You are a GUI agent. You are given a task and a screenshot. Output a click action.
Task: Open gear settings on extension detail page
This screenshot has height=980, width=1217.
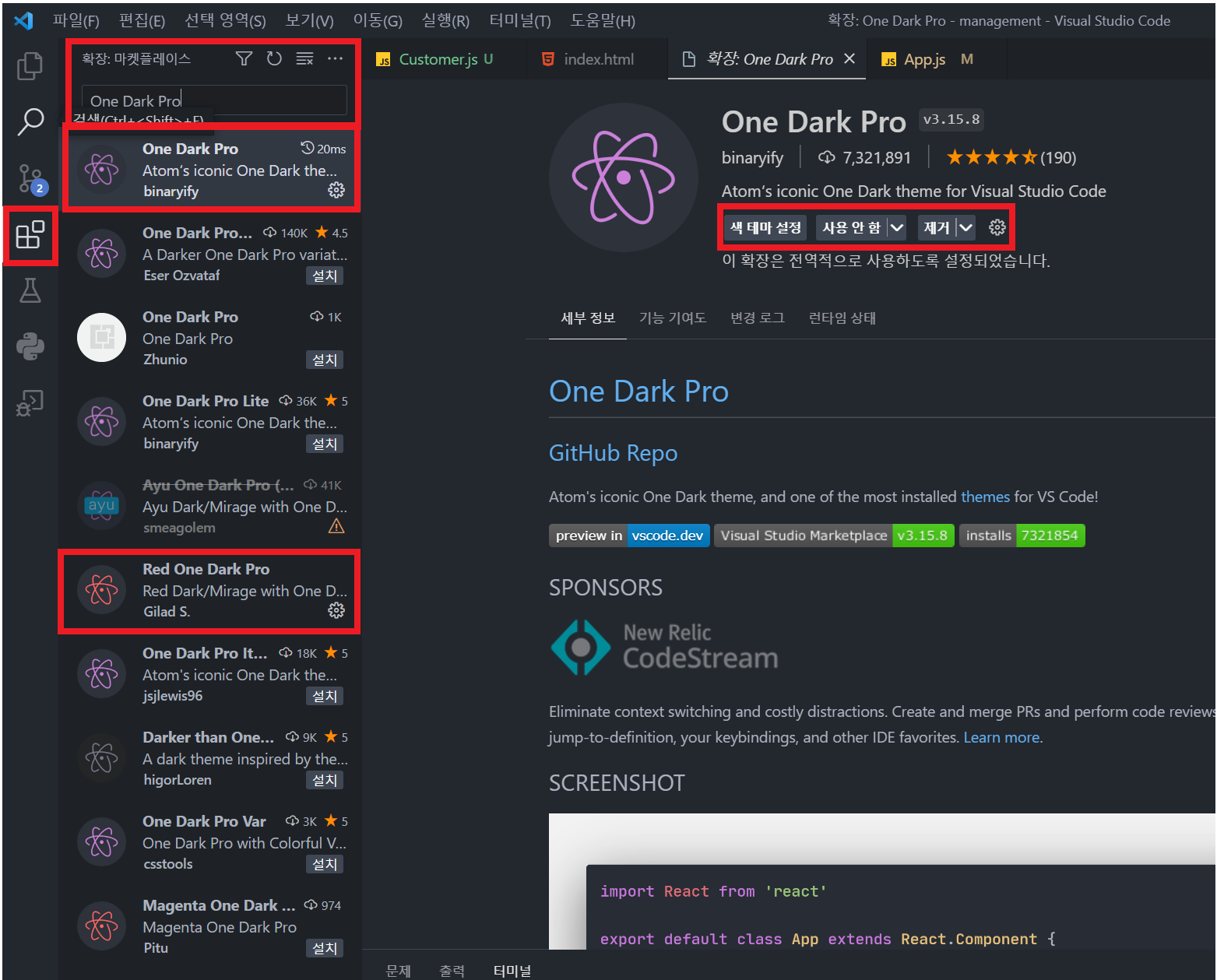997,227
